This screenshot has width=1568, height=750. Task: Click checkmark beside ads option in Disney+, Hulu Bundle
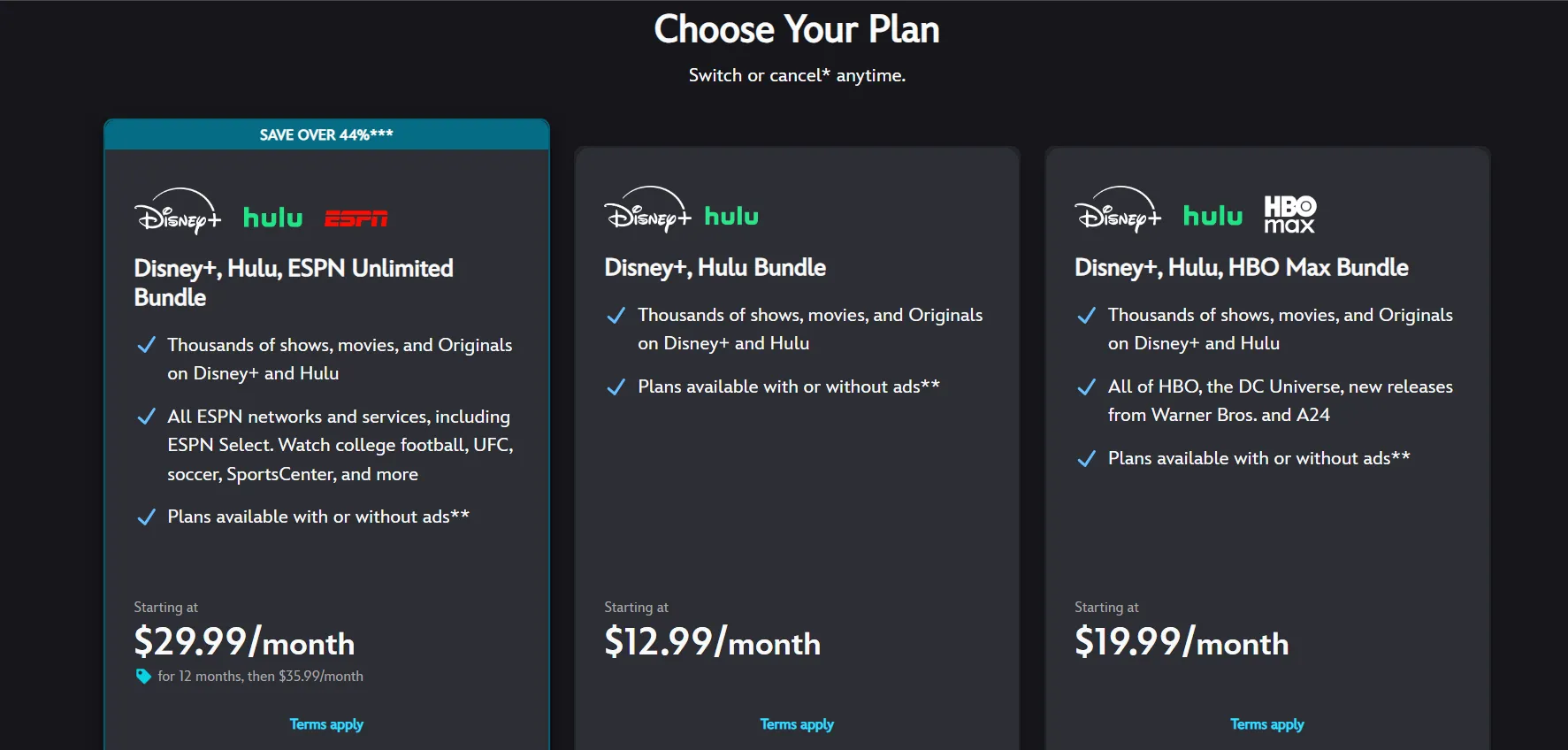616,387
